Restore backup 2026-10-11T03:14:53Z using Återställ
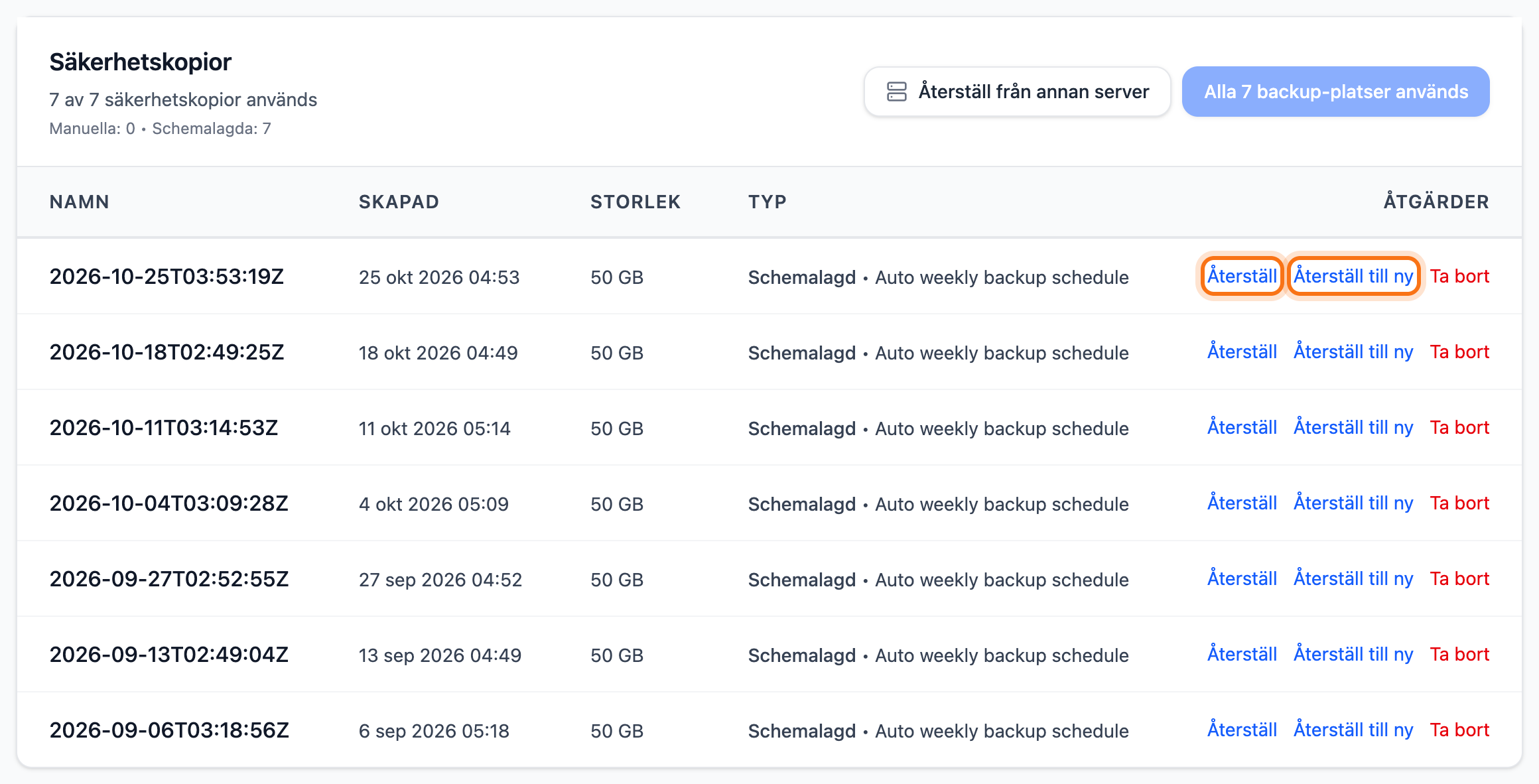This screenshot has width=1539, height=784. (x=1242, y=427)
